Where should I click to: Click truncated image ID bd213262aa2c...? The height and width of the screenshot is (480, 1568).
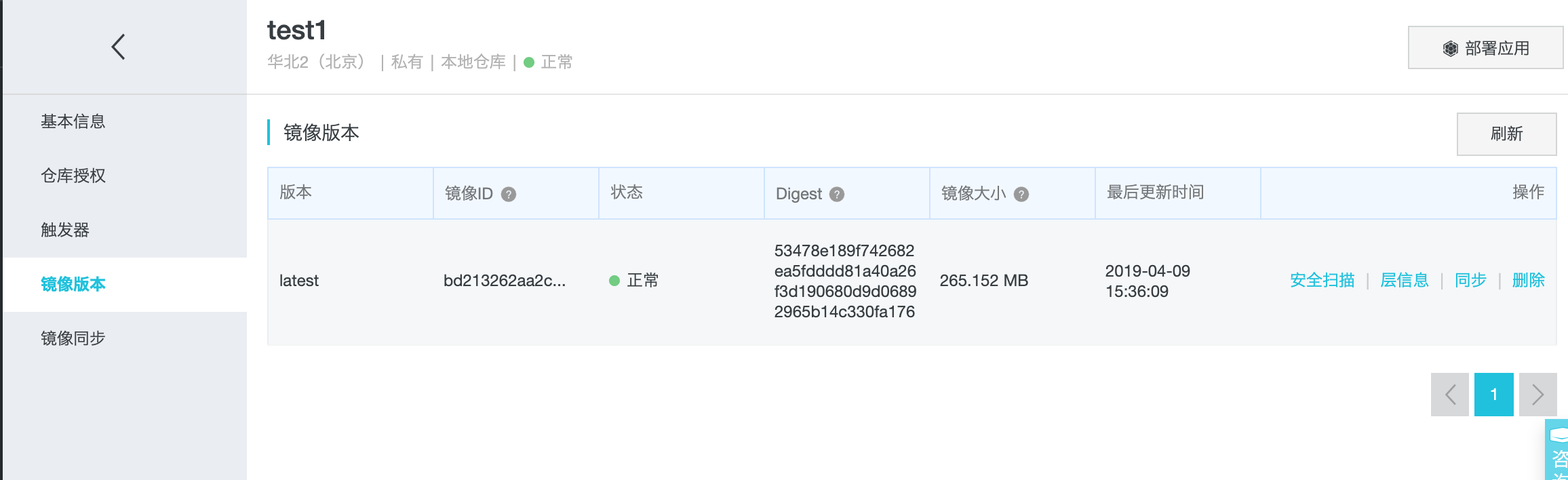[504, 281]
